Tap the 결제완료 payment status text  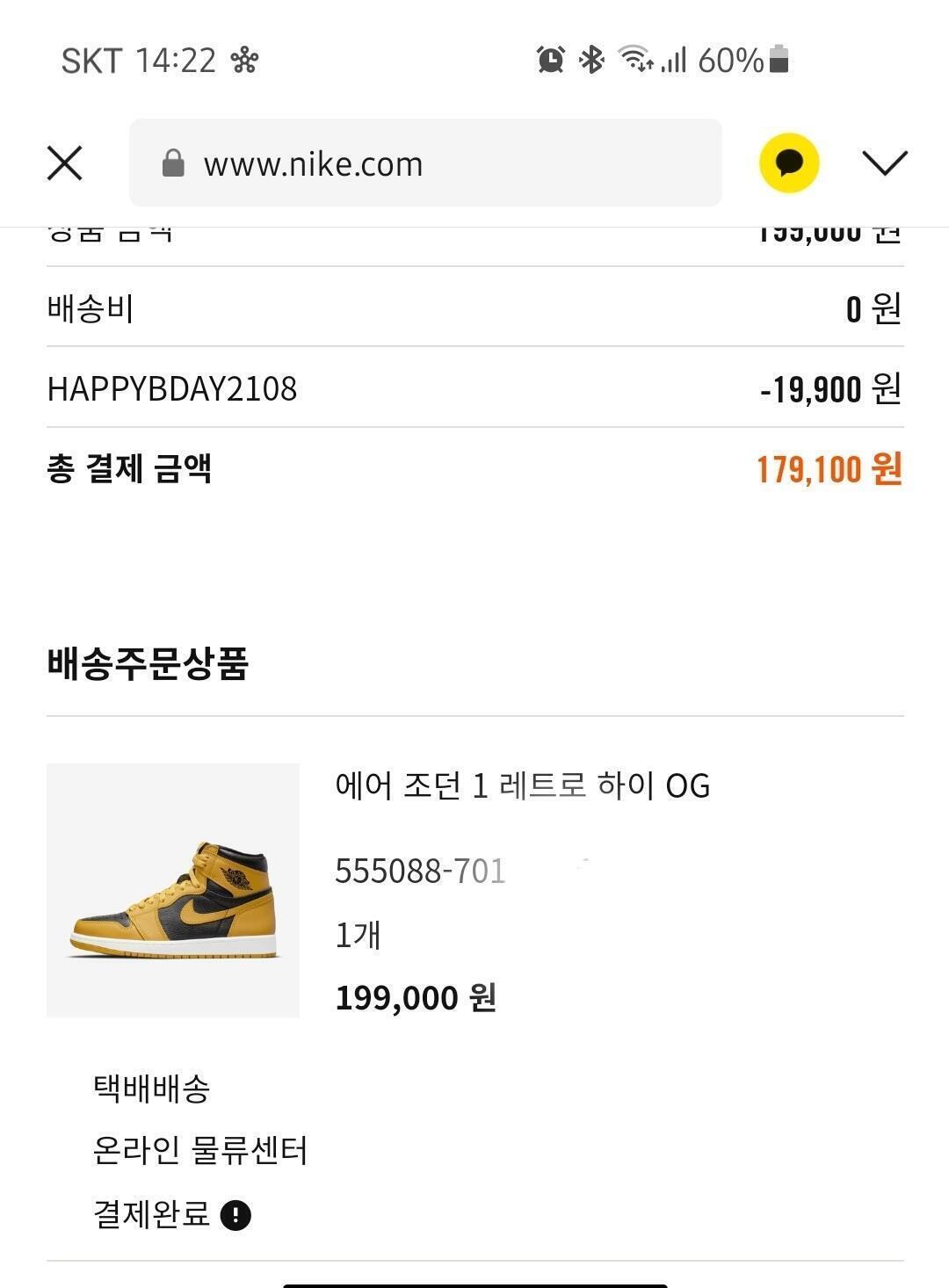point(151,1214)
